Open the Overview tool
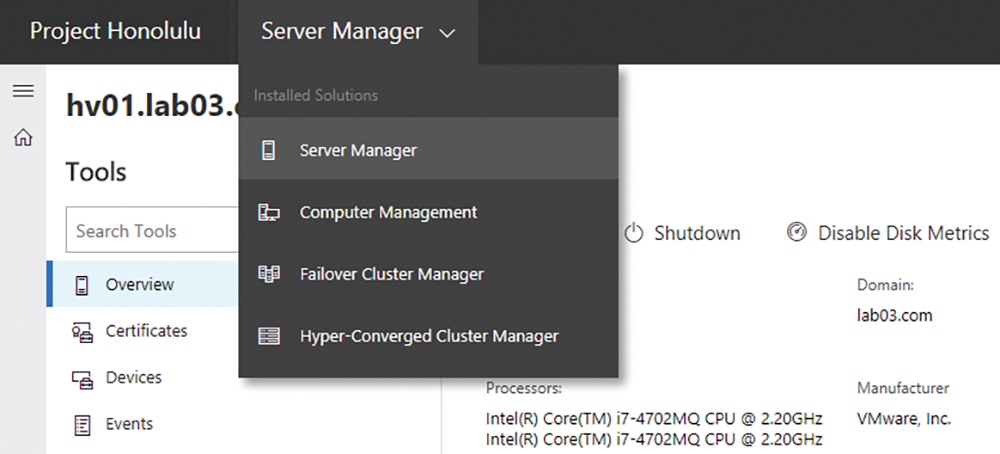1000x454 pixels. (x=143, y=284)
